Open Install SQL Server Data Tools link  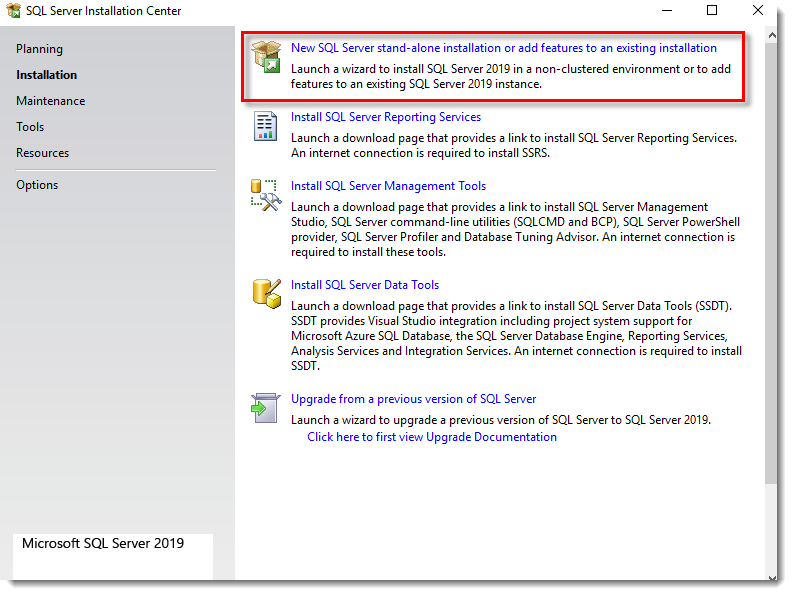pyautogui.click(x=365, y=285)
